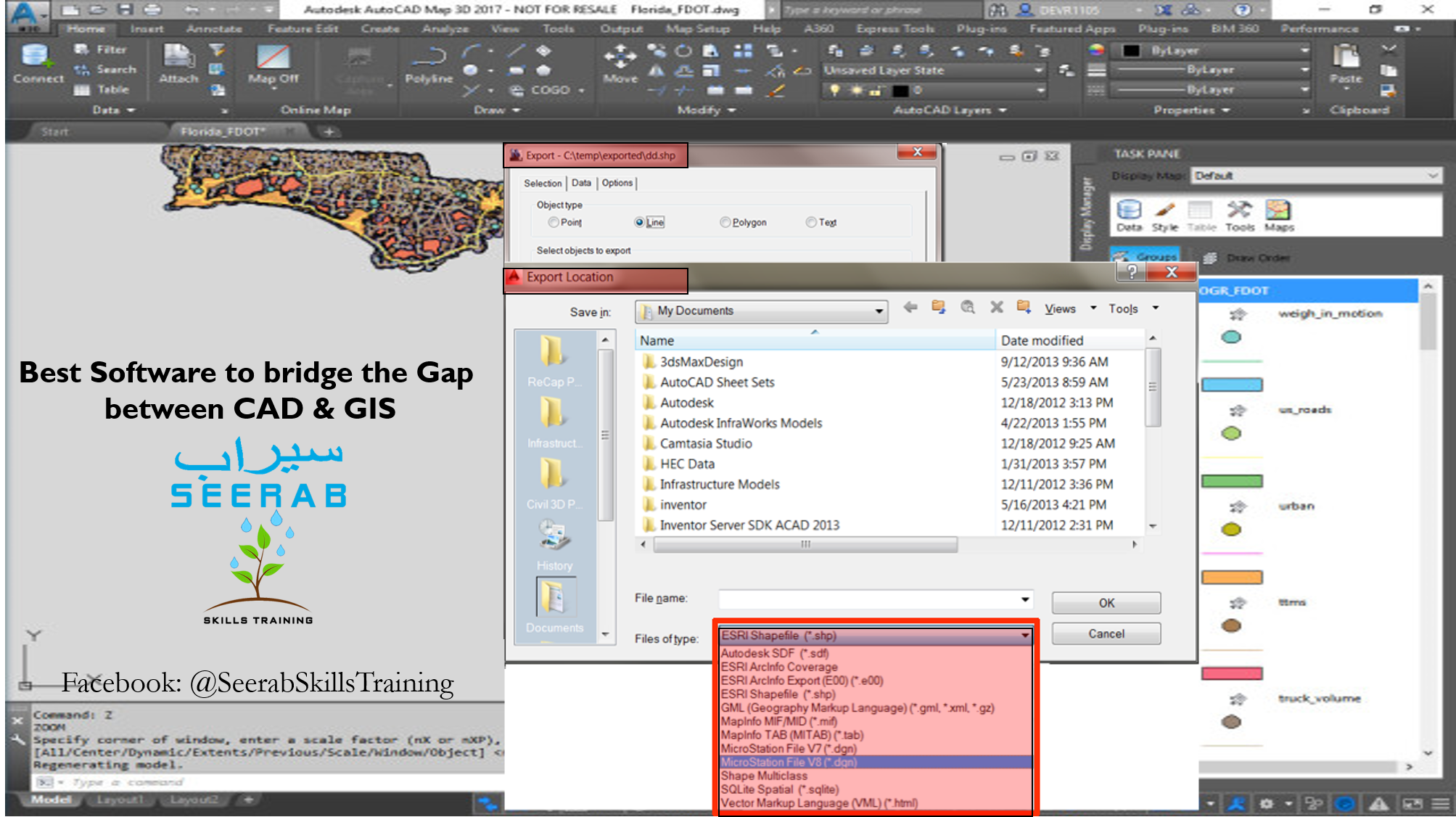Image resolution: width=1456 pixels, height=817 pixels.
Task: Click the Move tool icon
Action: pos(620,64)
